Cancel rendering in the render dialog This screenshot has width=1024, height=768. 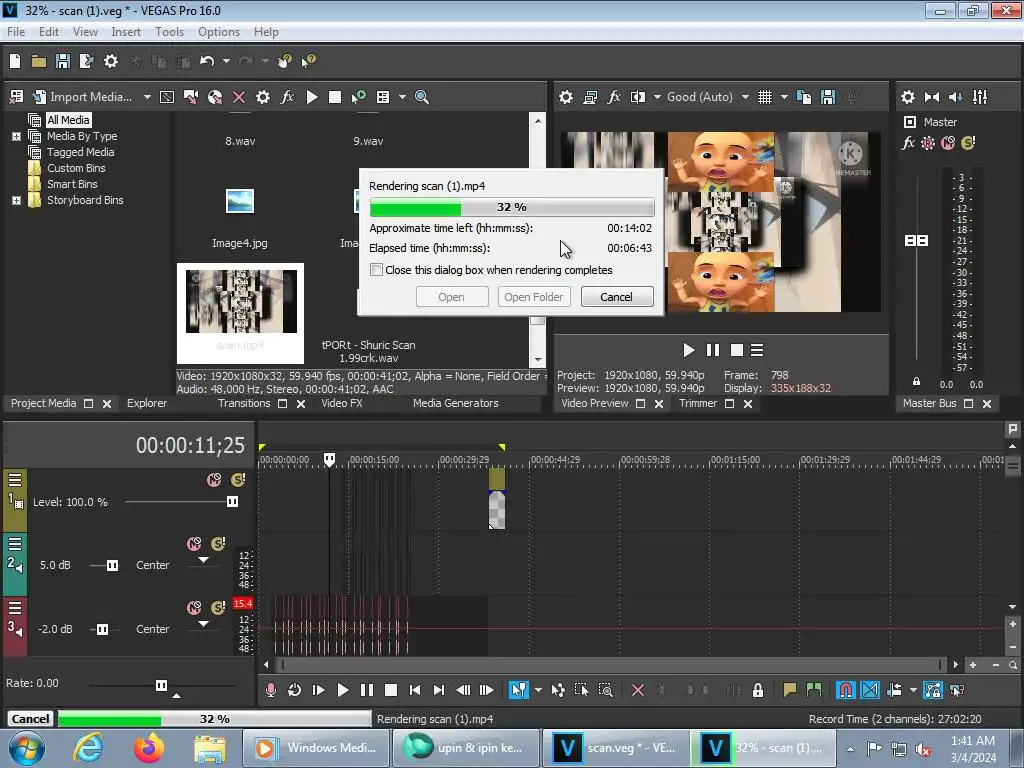coord(616,296)
